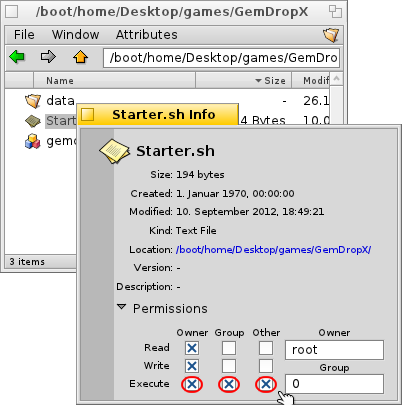The image size is (402, 405).
Task: Sort by the Size column header
Action: point(244,80)
